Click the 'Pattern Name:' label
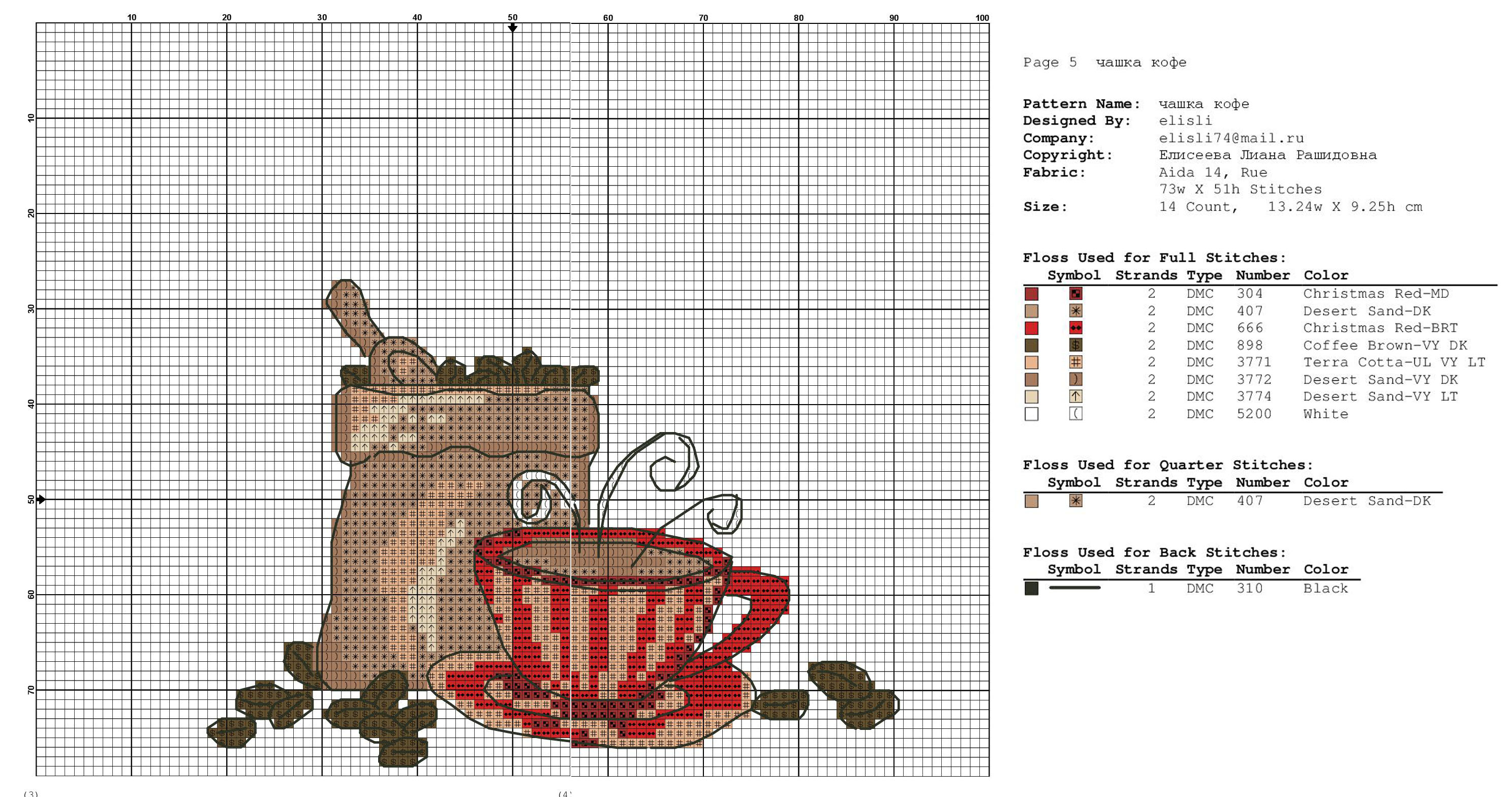 (x=1082, y=104)
